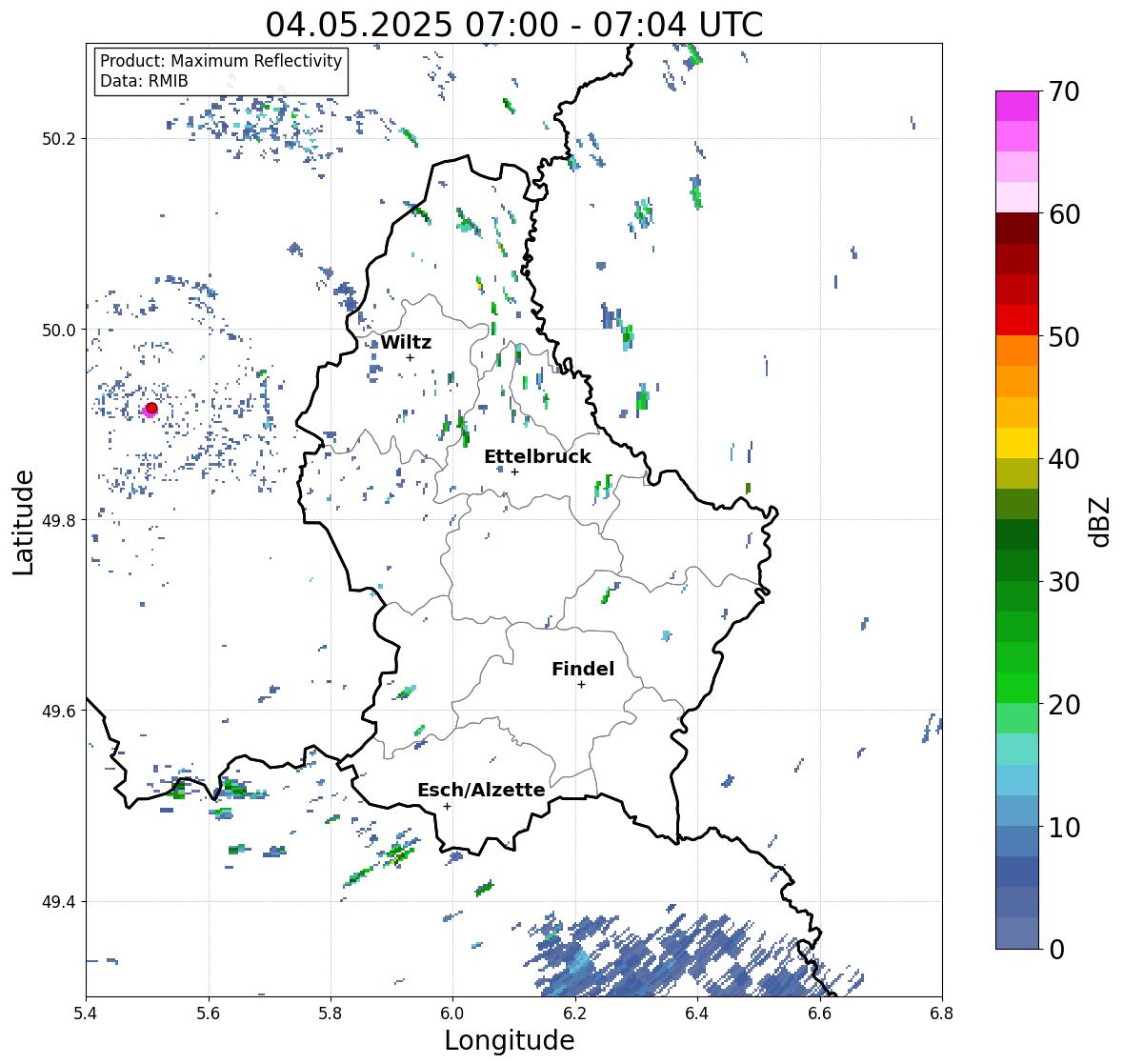Click the longitude tick label 6.0

(x=452, y=1014)
